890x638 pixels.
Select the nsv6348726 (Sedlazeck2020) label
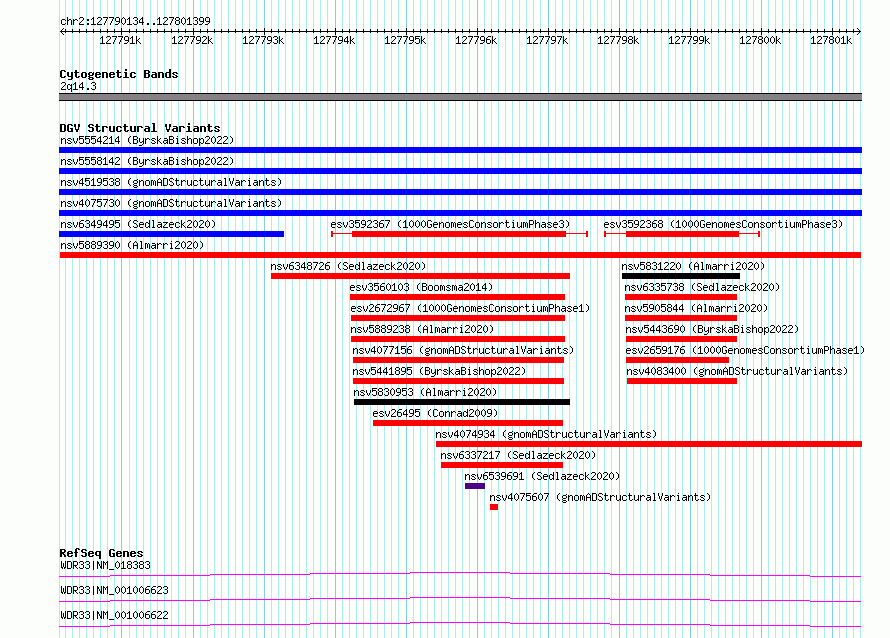point(348,266)
